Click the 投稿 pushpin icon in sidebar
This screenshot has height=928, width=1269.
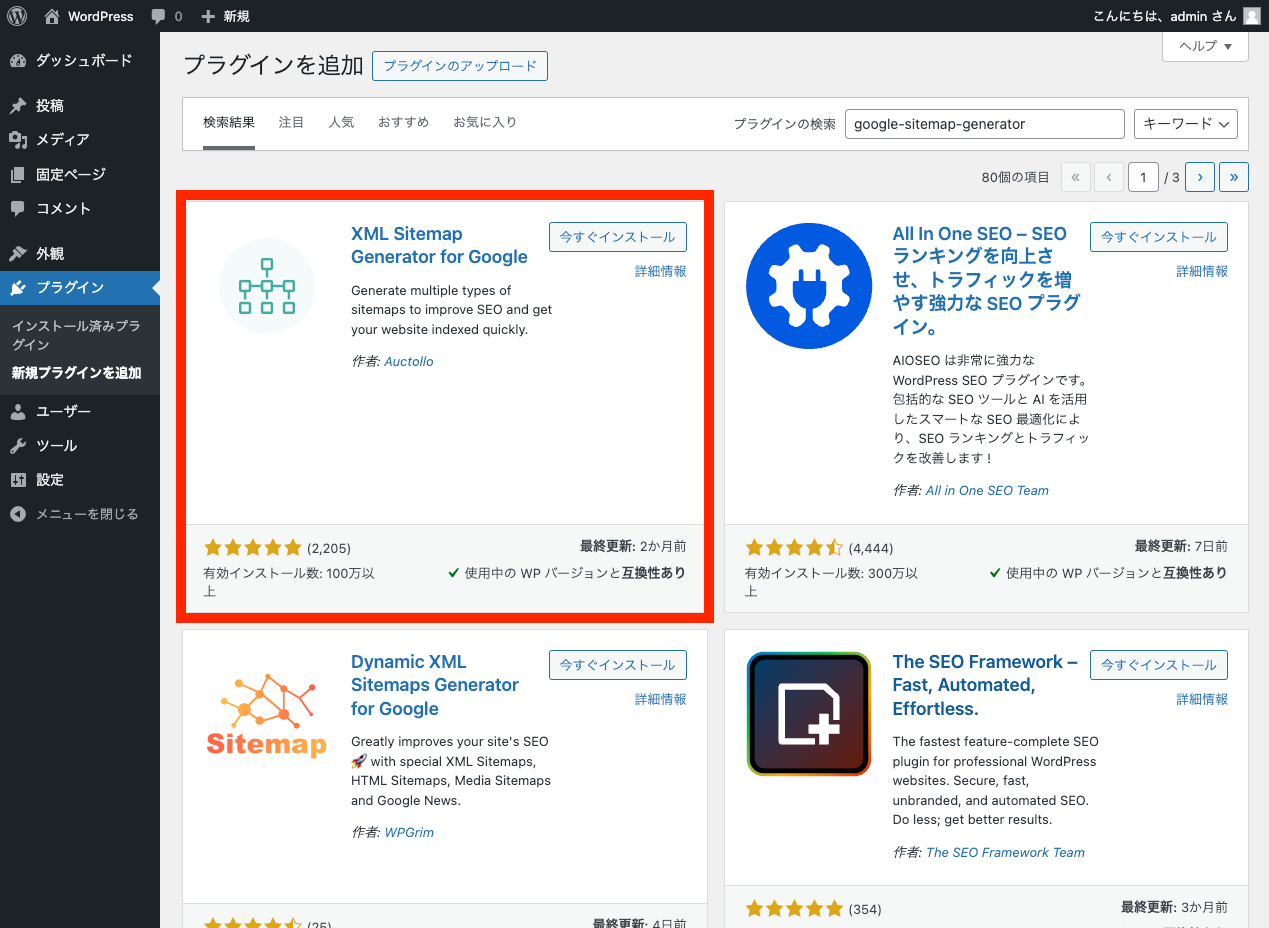18,106
